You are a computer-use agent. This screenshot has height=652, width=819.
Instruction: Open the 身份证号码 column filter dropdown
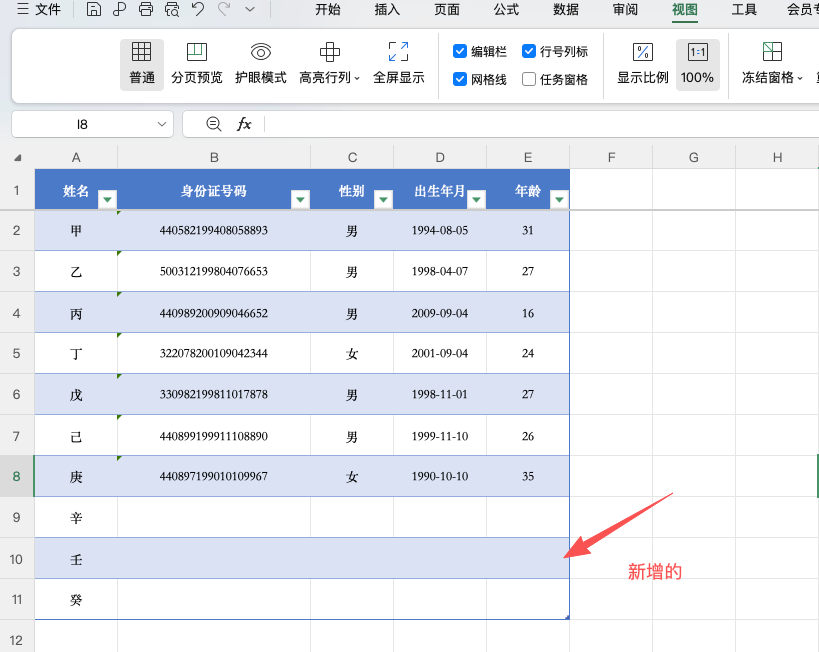point(300,200)
